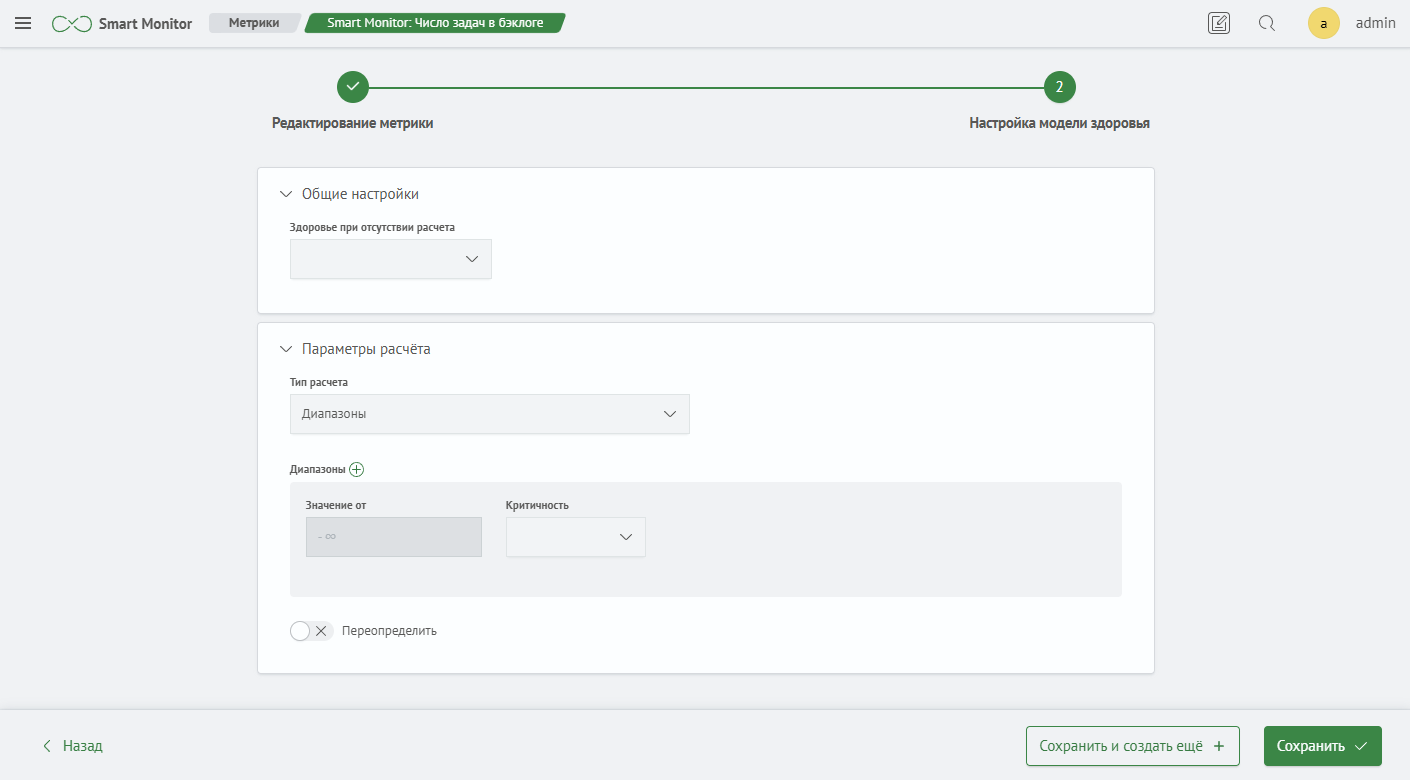Toggle the Переопределить switch
The image size is (1410, 780).
311,631
